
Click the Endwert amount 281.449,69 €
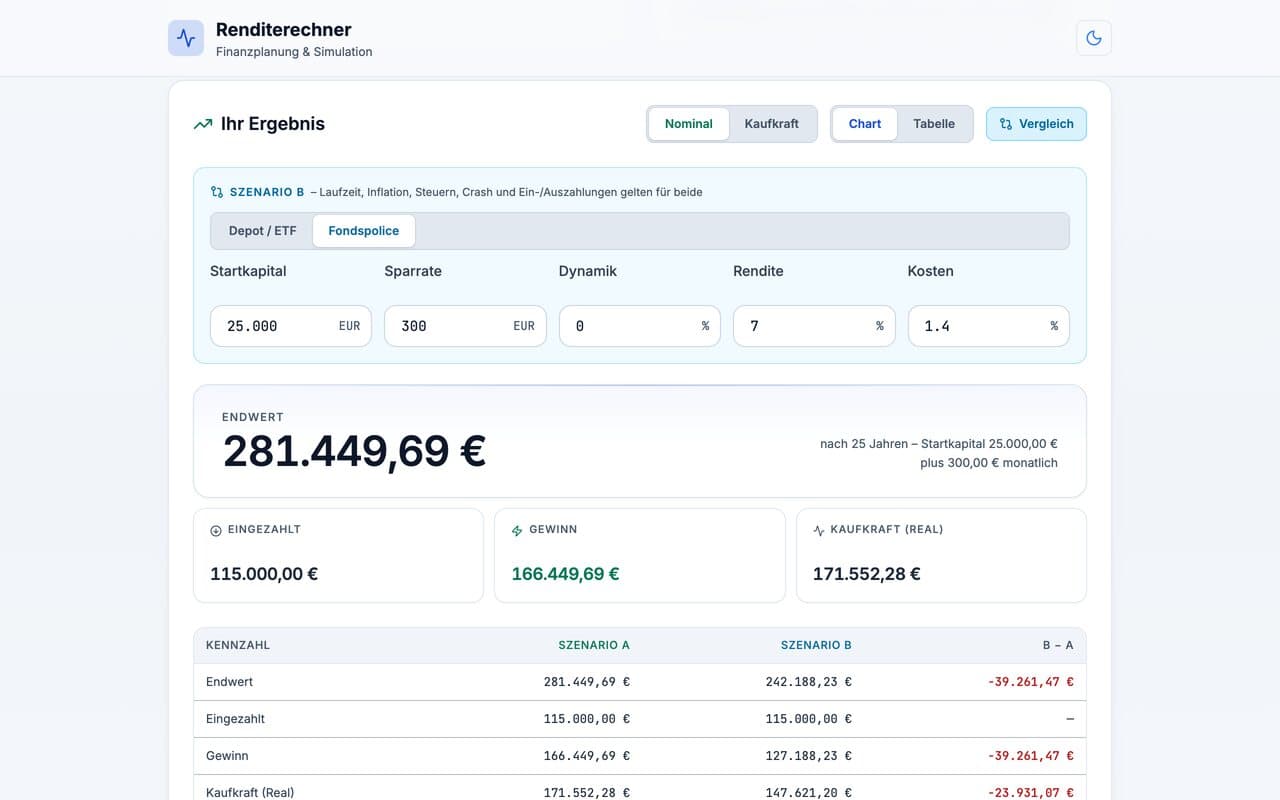(x=354, y=451)
